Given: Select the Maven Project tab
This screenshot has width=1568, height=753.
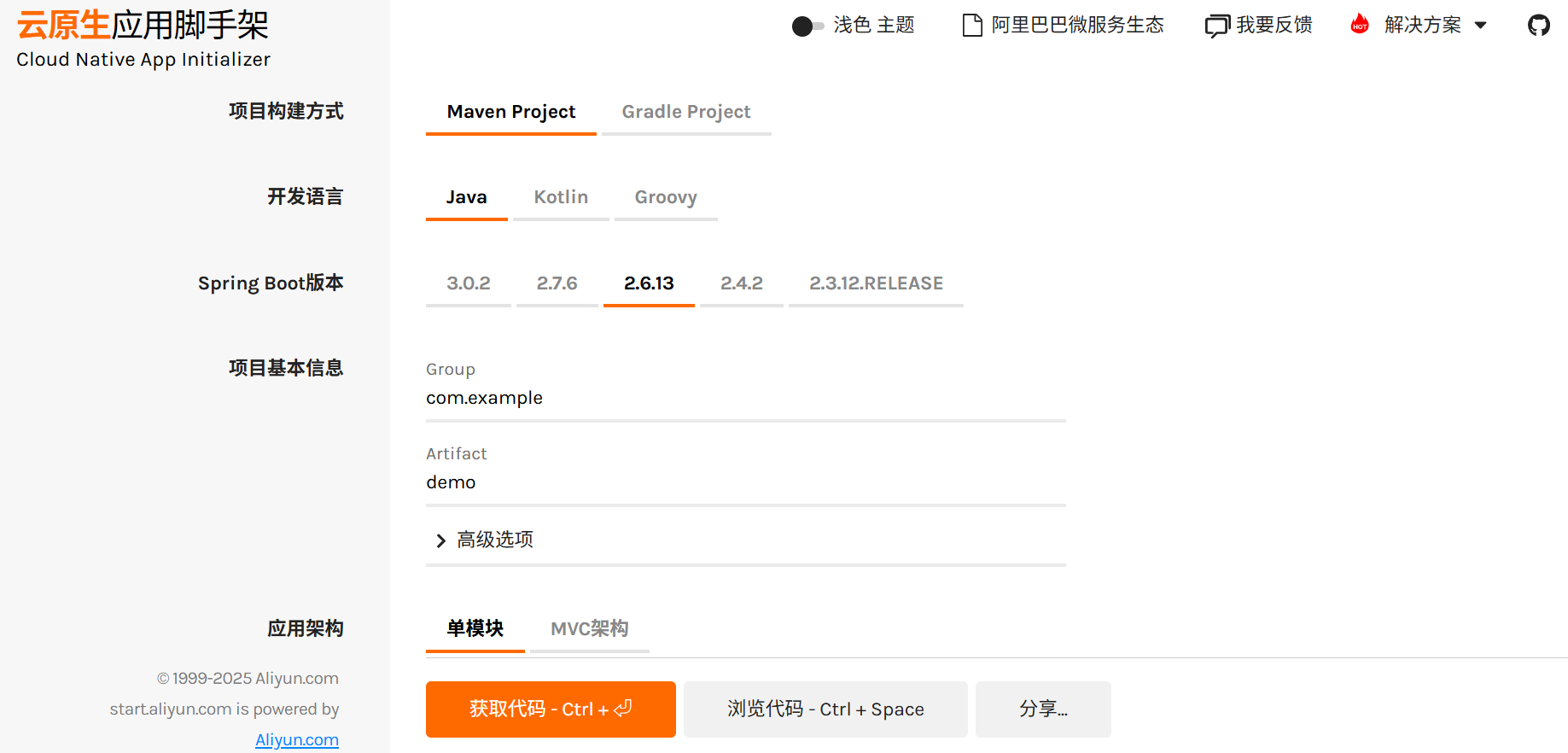Looking at the screenshot, I should pos(511,112).
